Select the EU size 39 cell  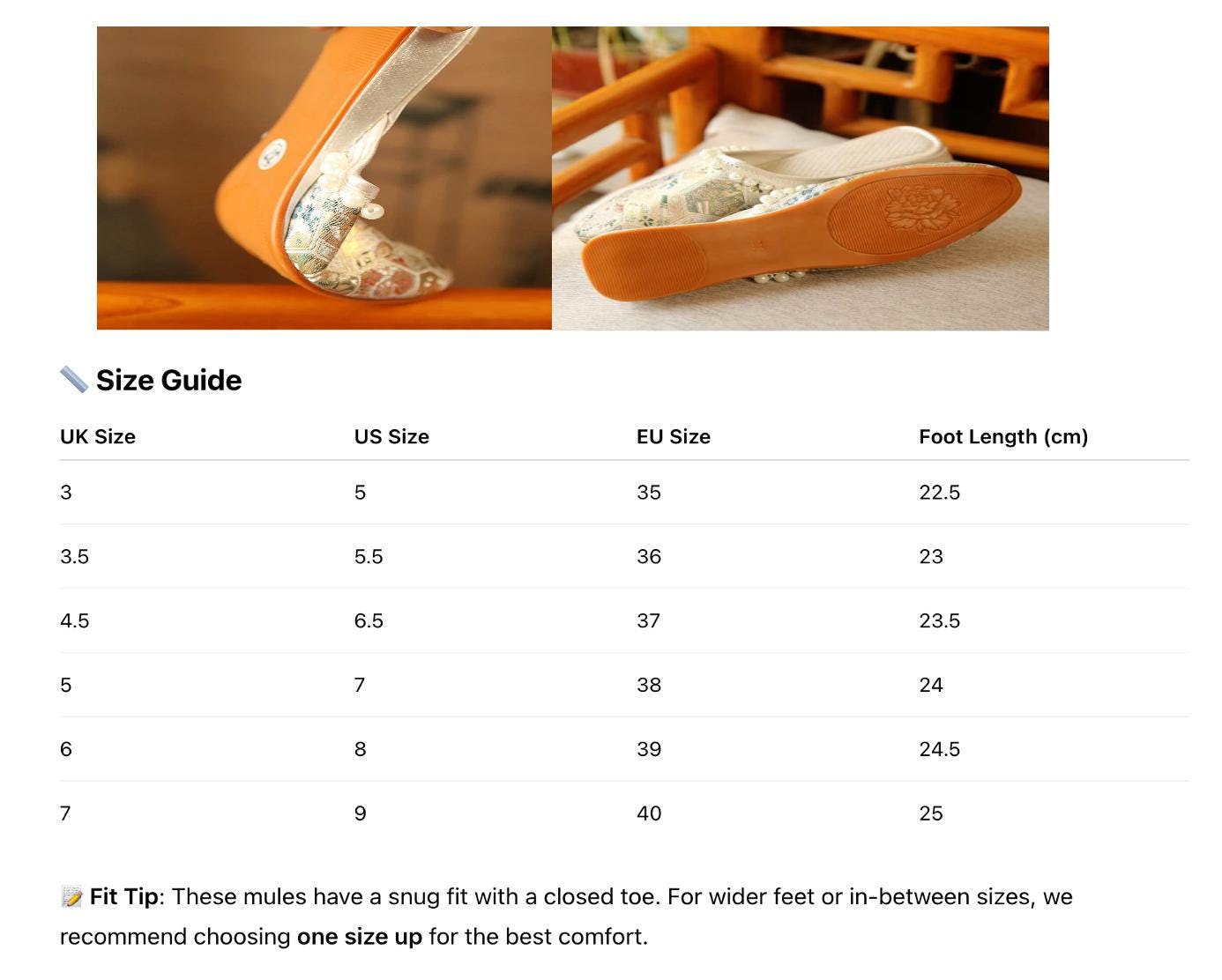click(x=649, y=750)
